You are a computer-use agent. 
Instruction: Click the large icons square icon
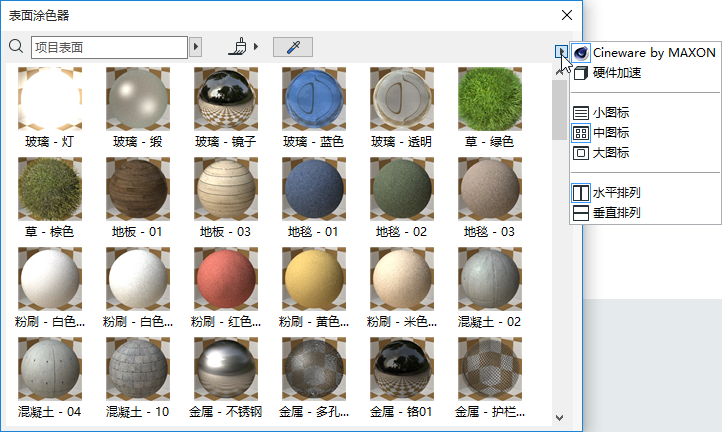pos(581,153)
